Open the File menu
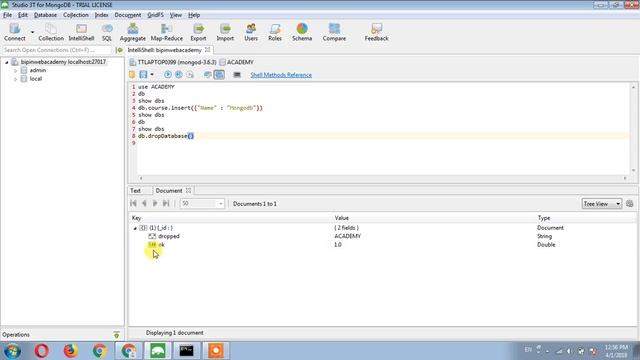This screenshot has width=640, height=360. tap(7, 15)
